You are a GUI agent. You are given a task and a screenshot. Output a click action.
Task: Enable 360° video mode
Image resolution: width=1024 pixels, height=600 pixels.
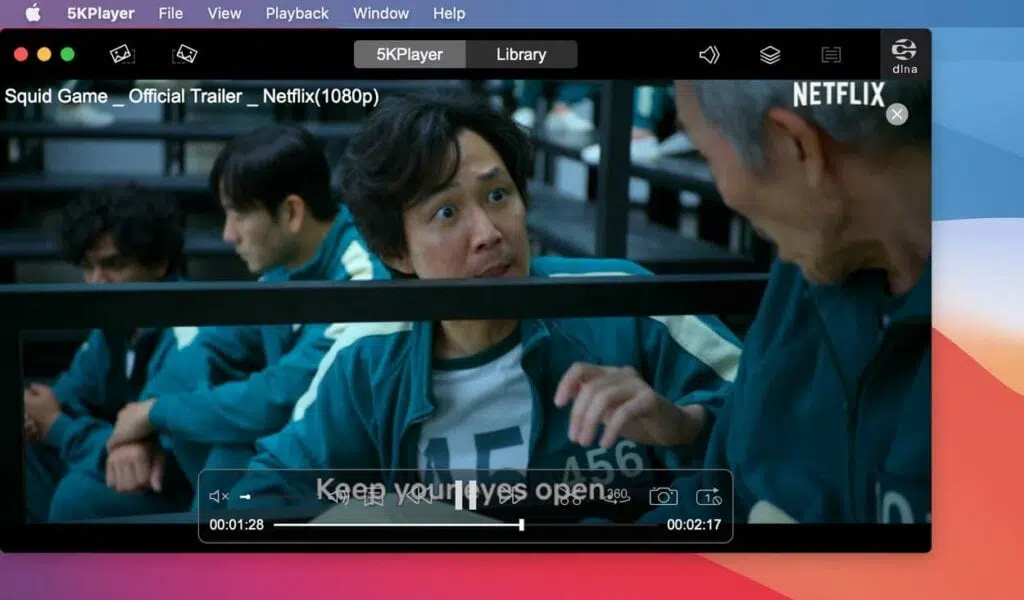tap(617, 497)
